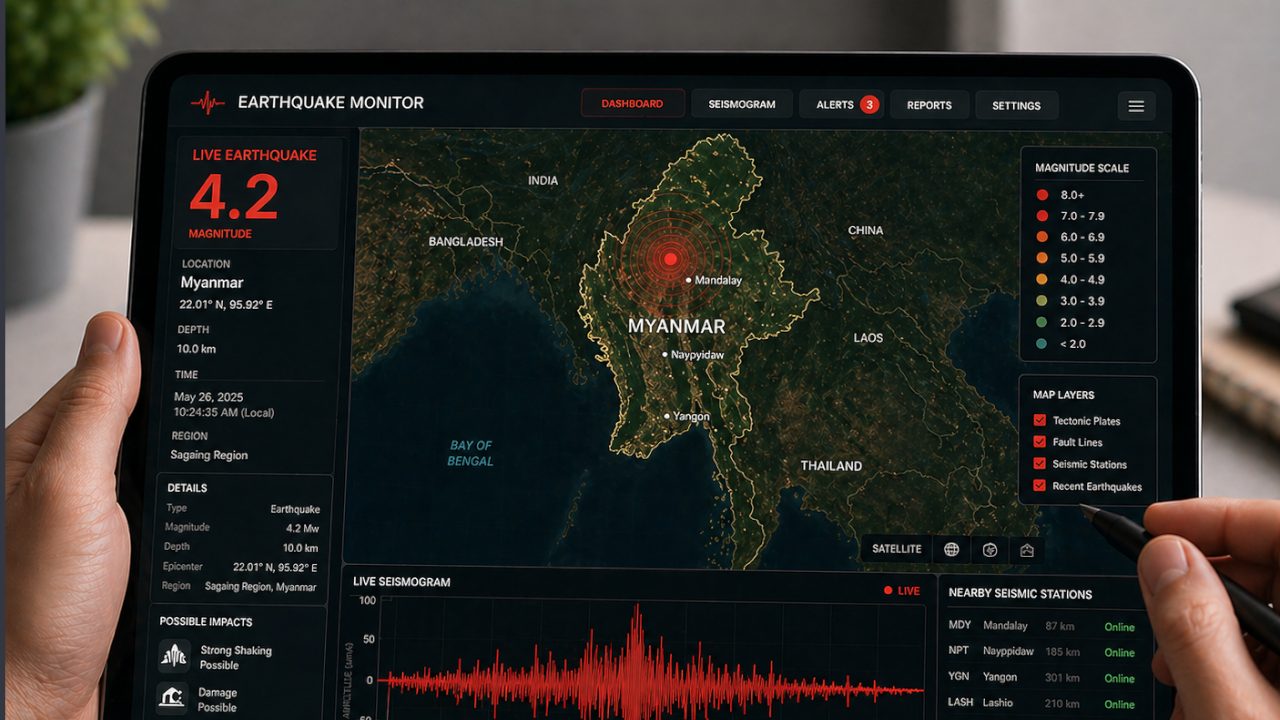This screenshot has width=1280, height=720.
Task: Select the compass map view icon
Action: (x=990, y=549)
